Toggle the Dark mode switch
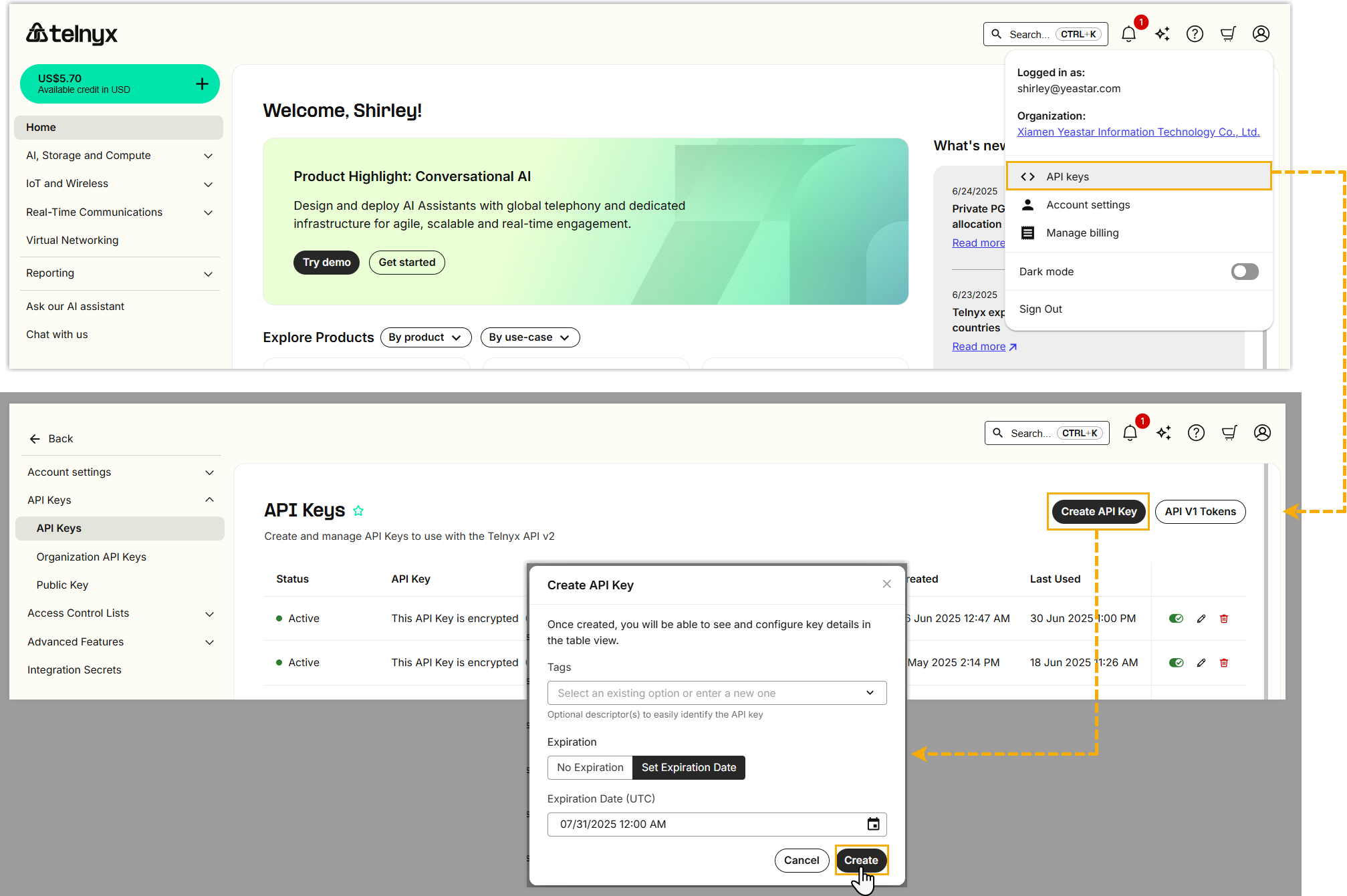1347x896 pixels. 1244,271
